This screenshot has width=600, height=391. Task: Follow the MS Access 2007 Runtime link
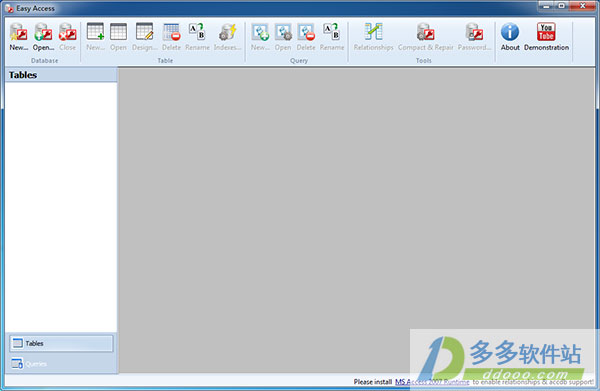[432, 382]
